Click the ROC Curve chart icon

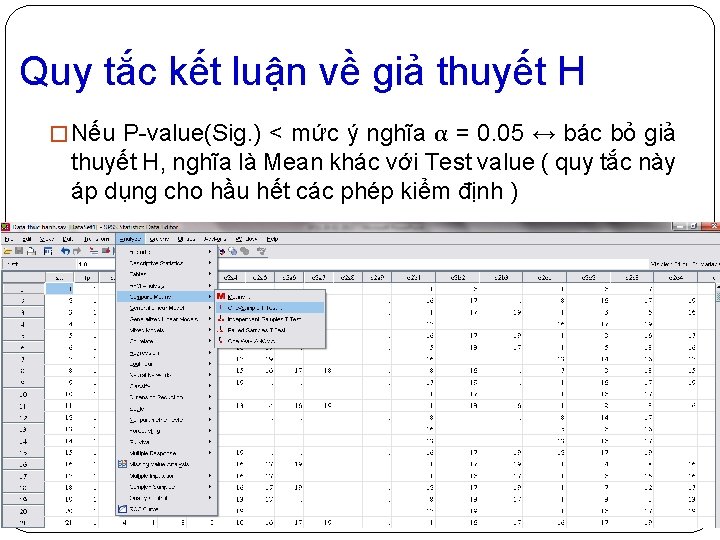pyautogui.click(x=122, y=509)
